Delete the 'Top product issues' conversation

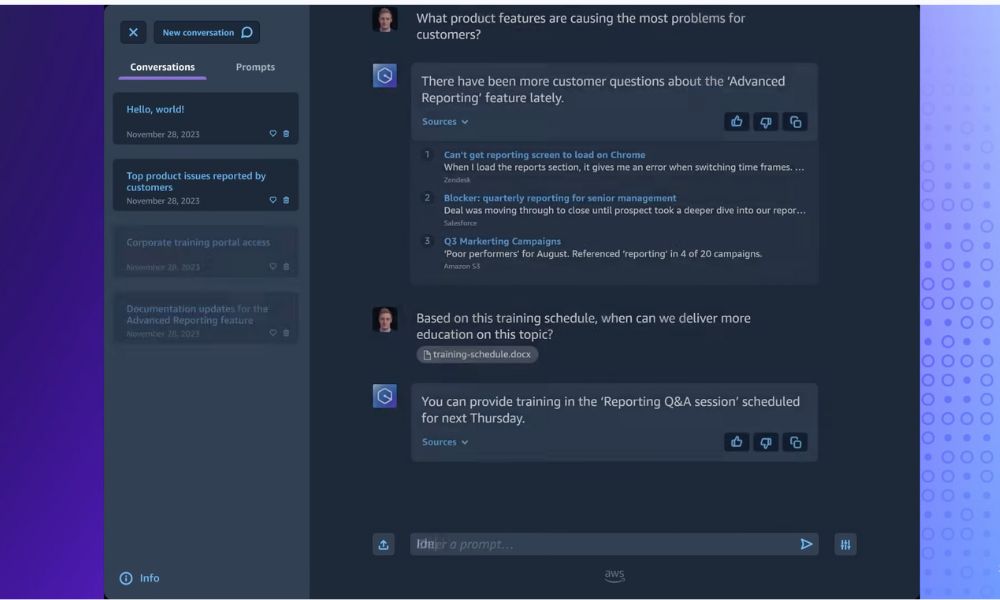pos(285,200)
